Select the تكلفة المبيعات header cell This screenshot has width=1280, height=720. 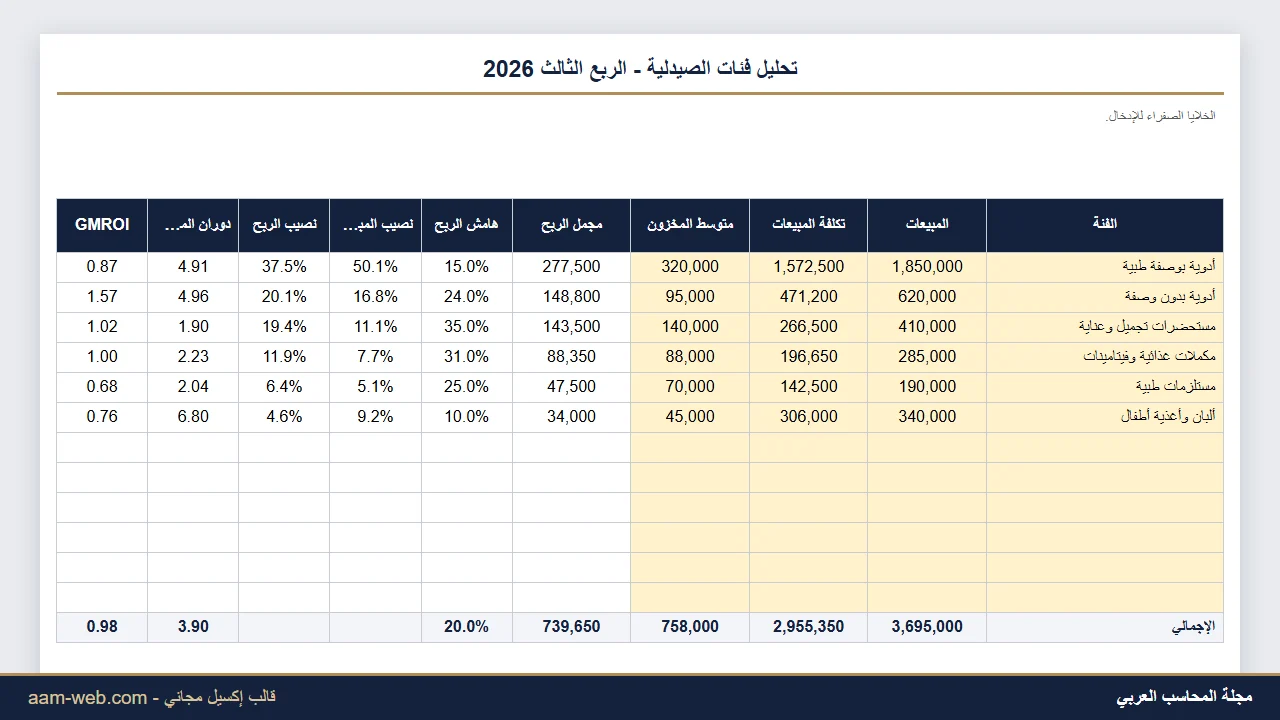809,225
